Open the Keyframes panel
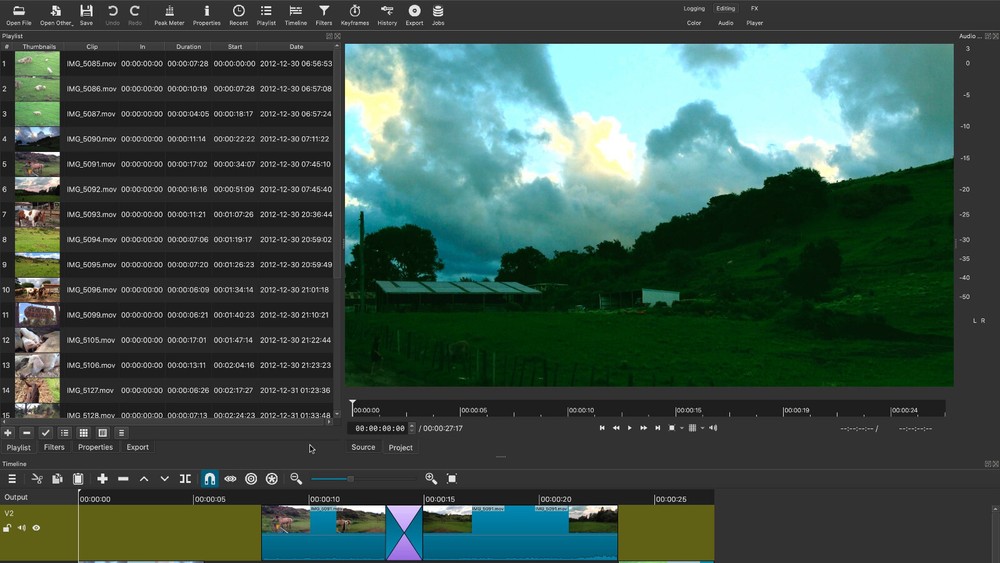Image resolution: width=1000 pixels, height=563 pixels. [x=355, y=15]
